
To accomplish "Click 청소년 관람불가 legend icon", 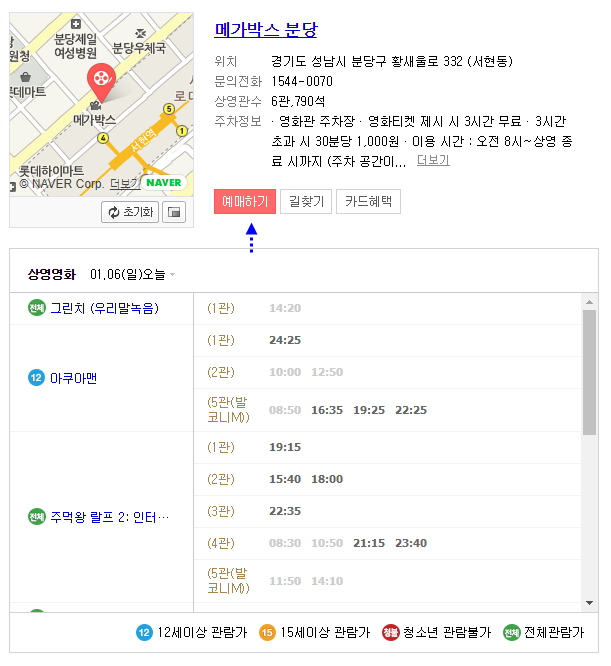I will tap(391, 632).
